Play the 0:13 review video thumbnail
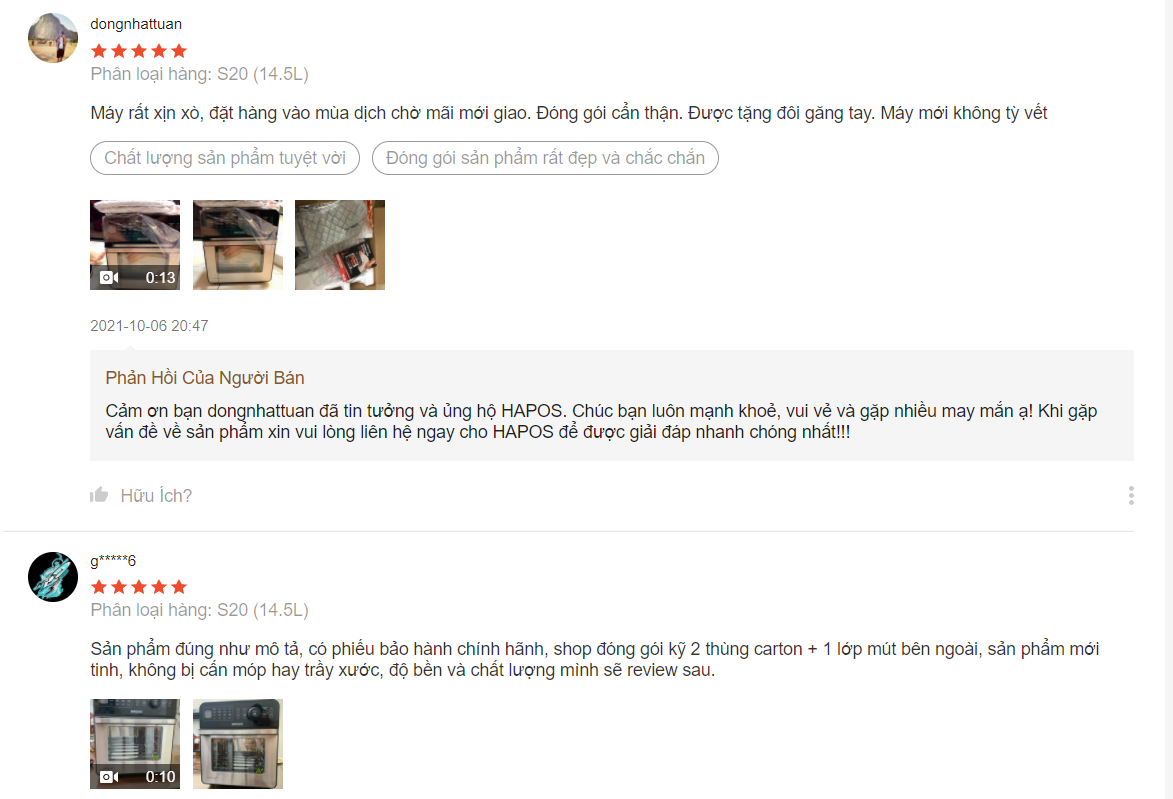The height and width of the screenshot is (799, 1173). tap(135, 245)
